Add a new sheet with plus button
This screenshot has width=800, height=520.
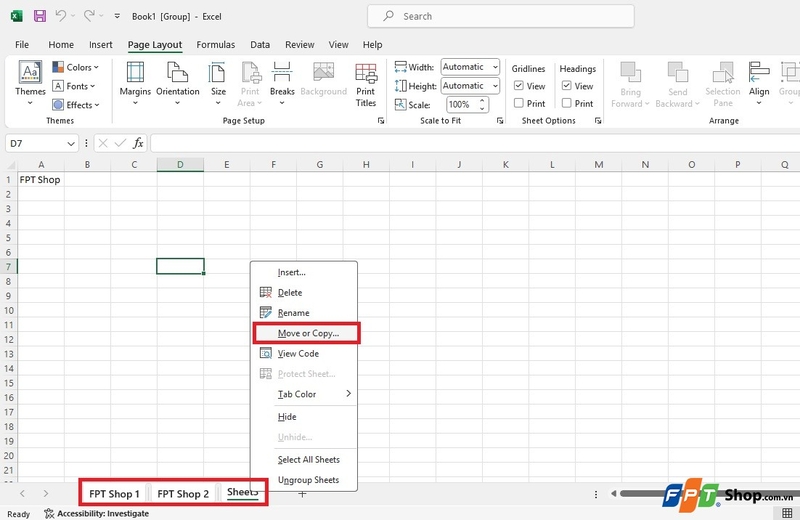pos(302,493)
